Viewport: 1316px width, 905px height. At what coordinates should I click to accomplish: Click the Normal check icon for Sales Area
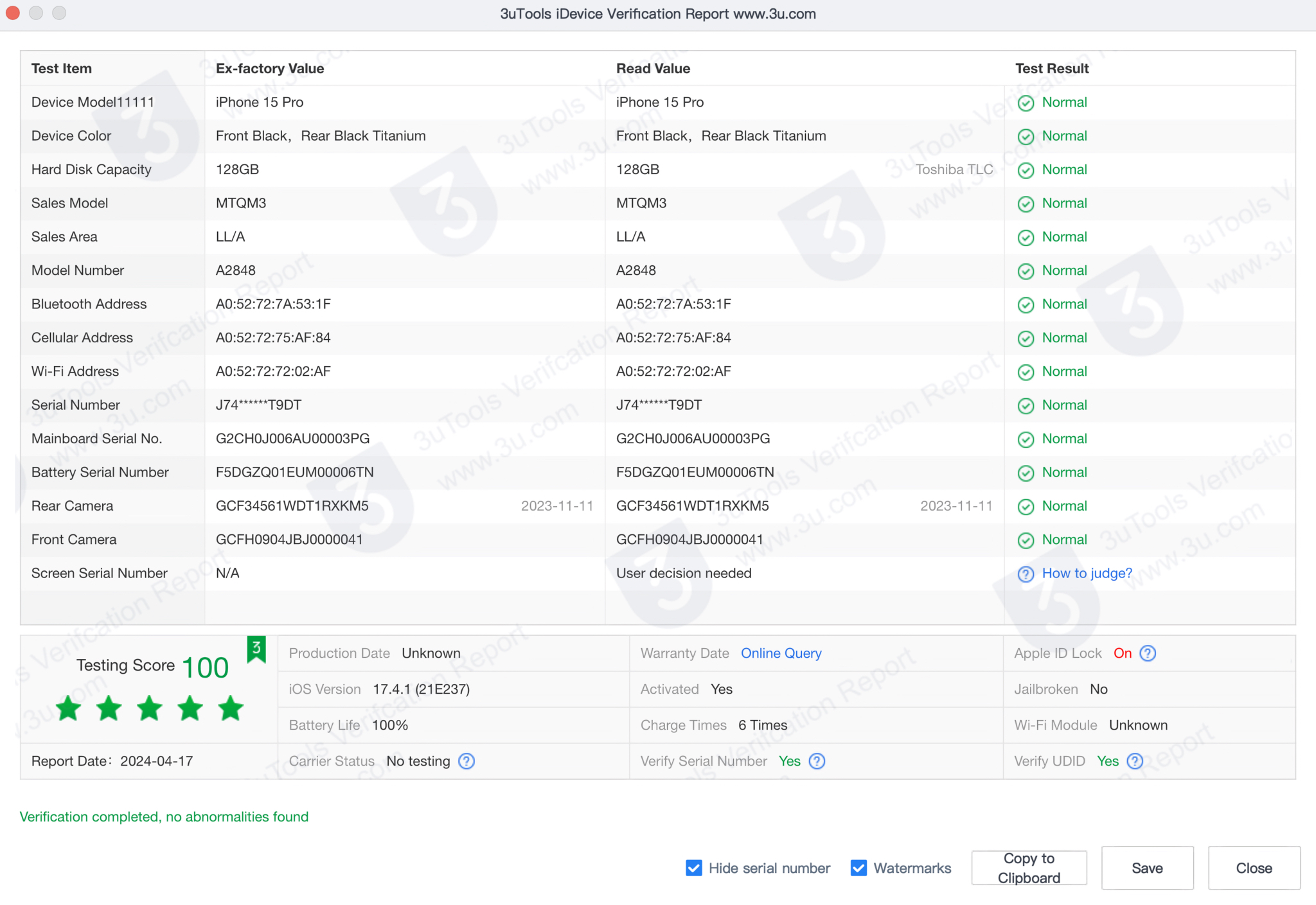point(1026,238)
